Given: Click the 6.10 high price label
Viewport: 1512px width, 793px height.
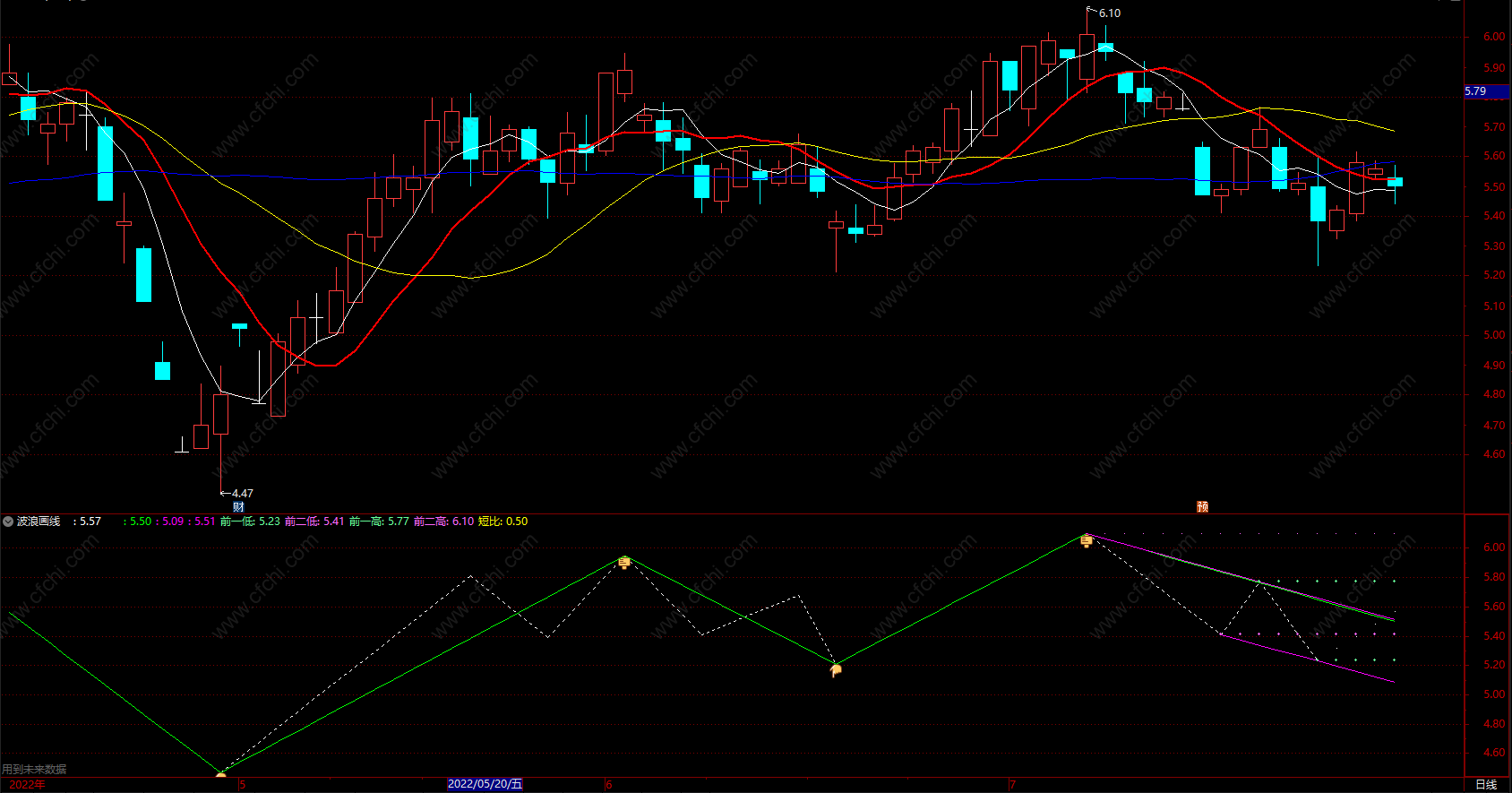Looking at the screenshot, I should (x=1110, y=13).
